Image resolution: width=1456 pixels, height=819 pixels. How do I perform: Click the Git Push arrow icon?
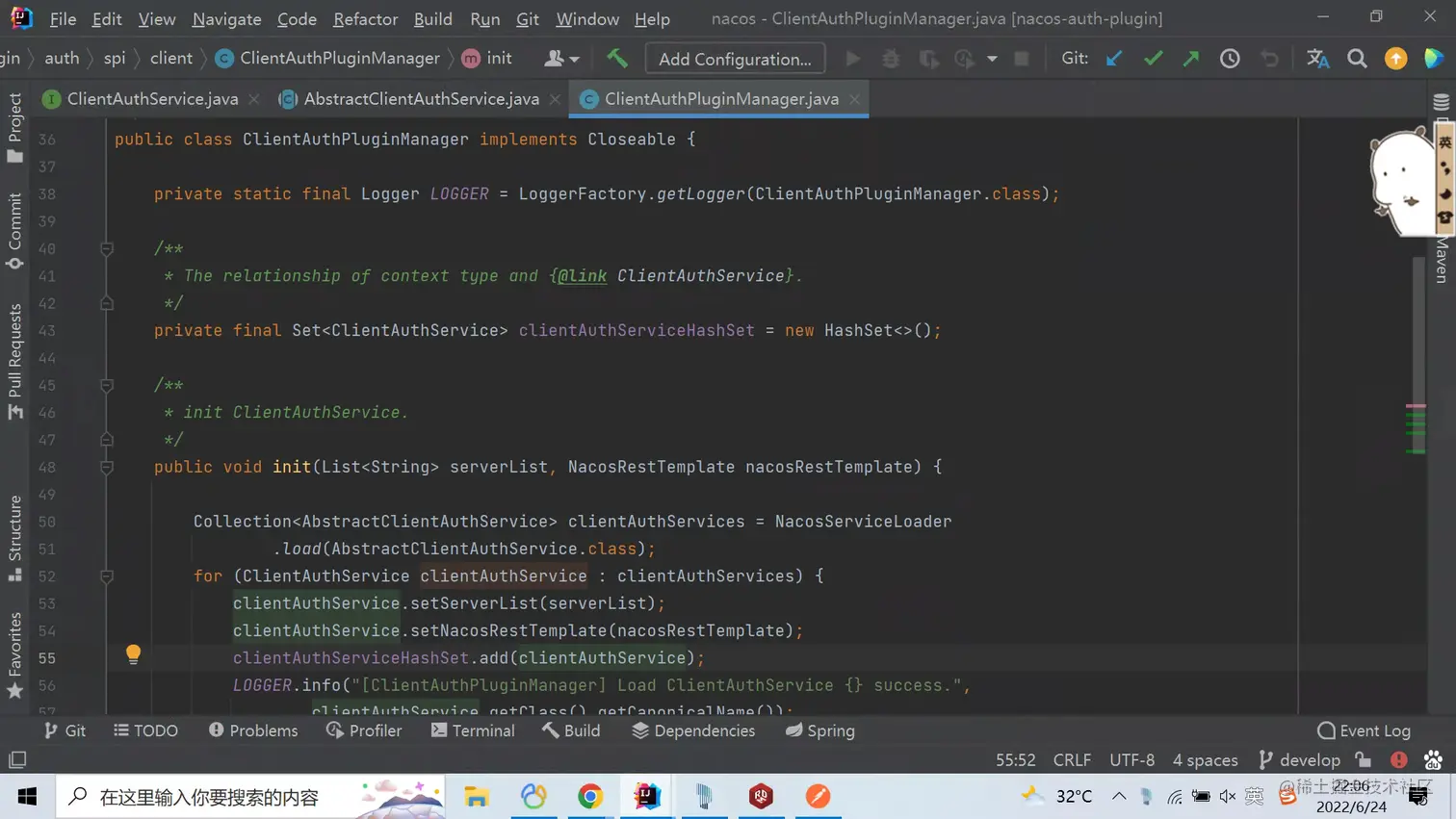1191,59
